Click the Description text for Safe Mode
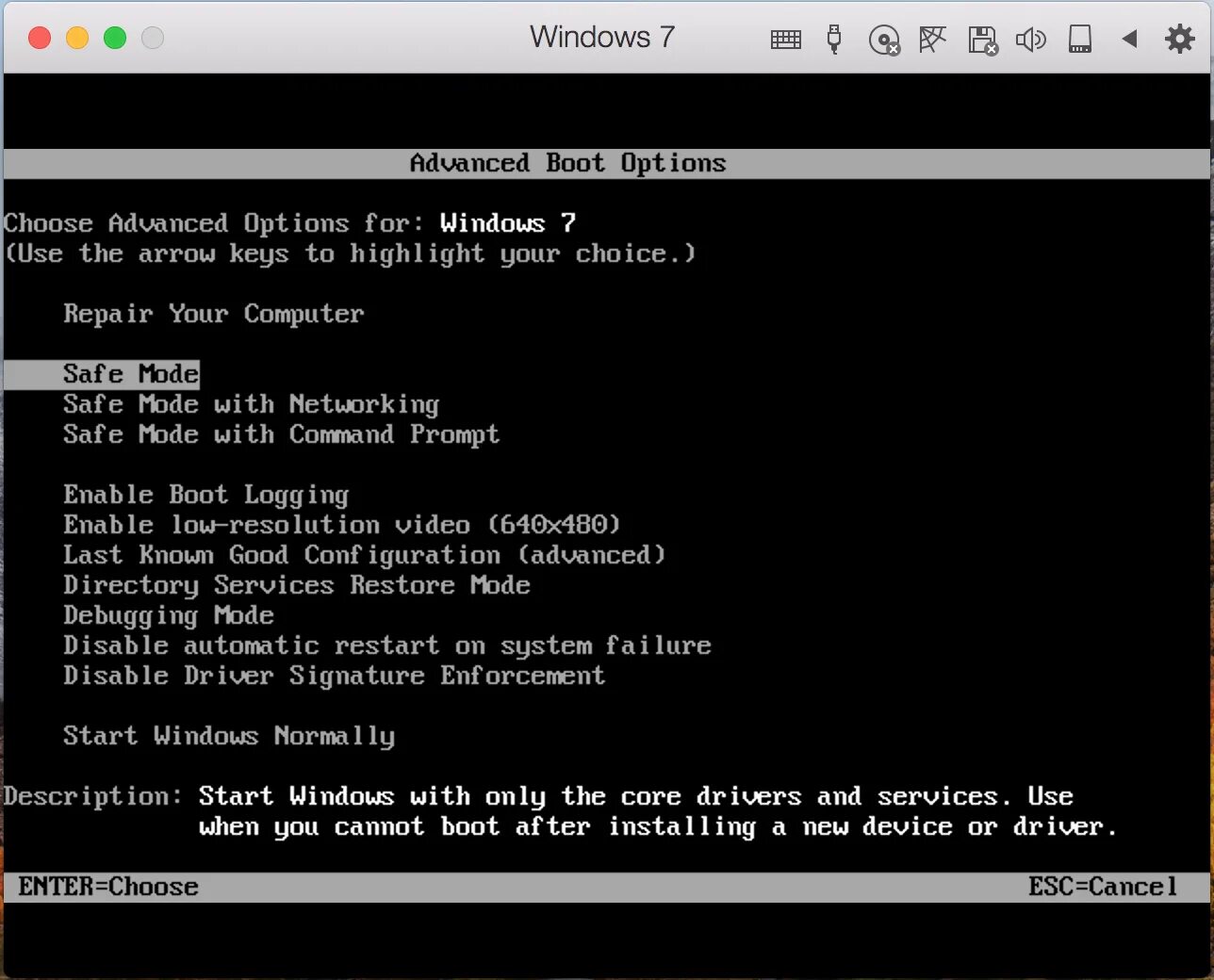Screen dimensions: 1214x980 pos(658,811)
